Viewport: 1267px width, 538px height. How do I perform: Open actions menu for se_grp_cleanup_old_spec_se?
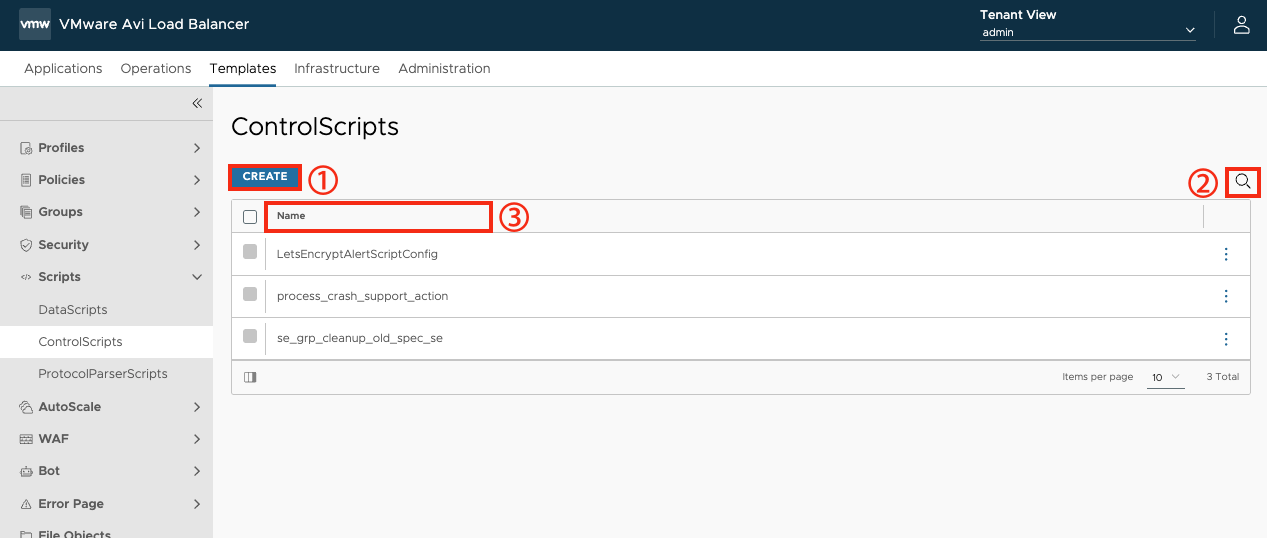(1226, 338)
